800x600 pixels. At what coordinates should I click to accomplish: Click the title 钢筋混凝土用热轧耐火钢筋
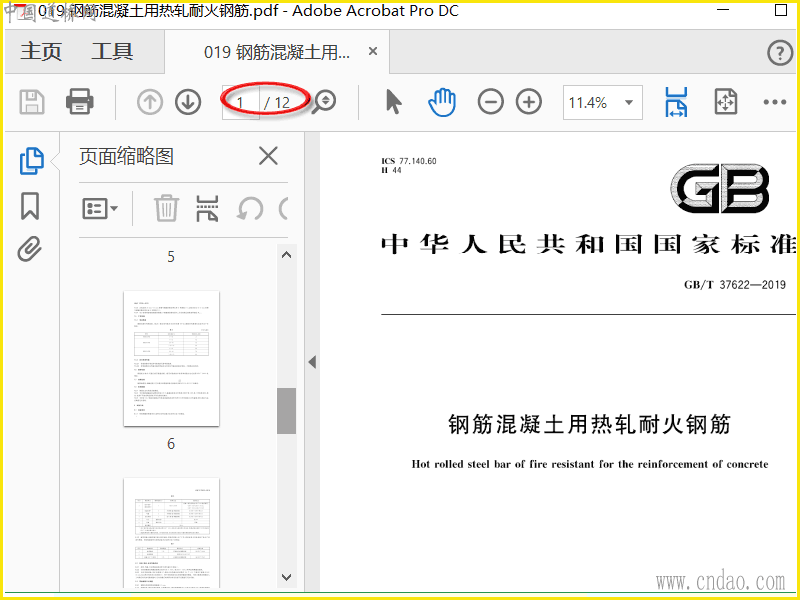(590, 424)
